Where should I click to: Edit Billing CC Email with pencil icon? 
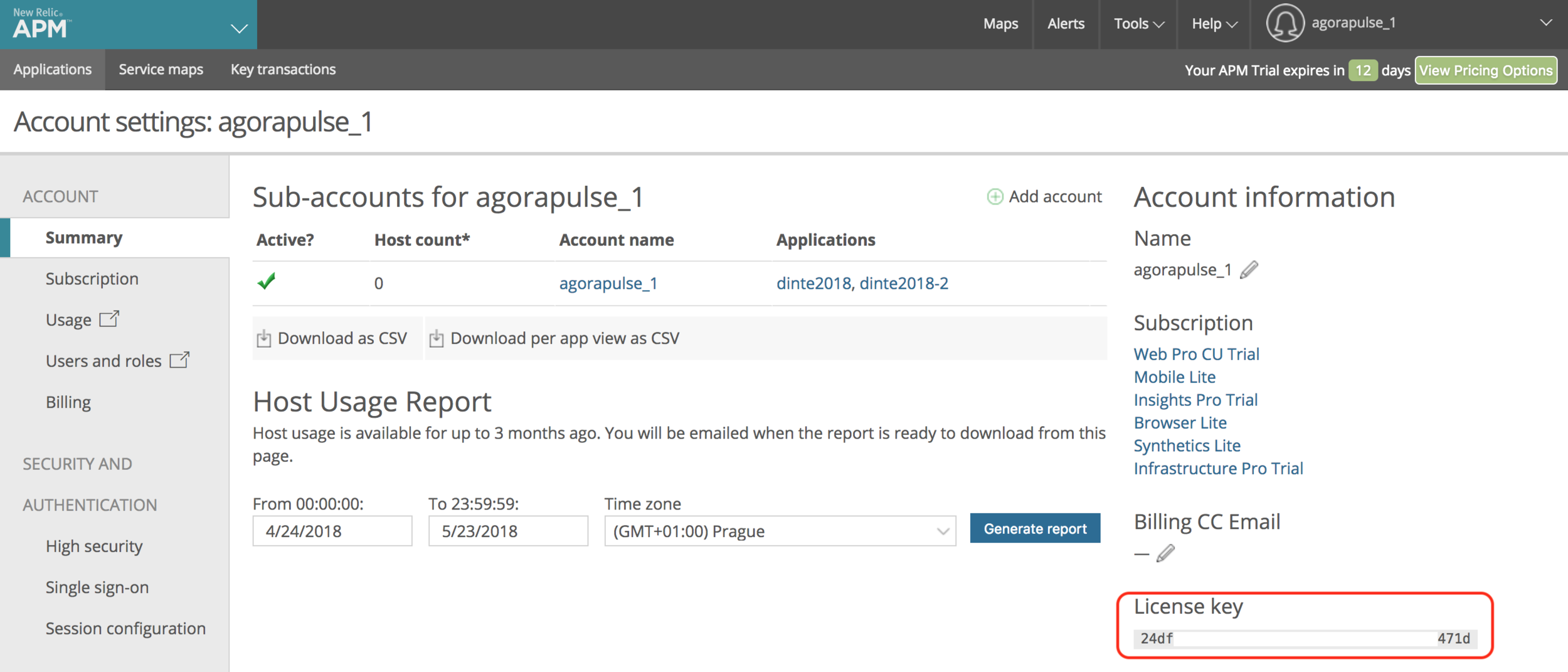point(1165,553)
